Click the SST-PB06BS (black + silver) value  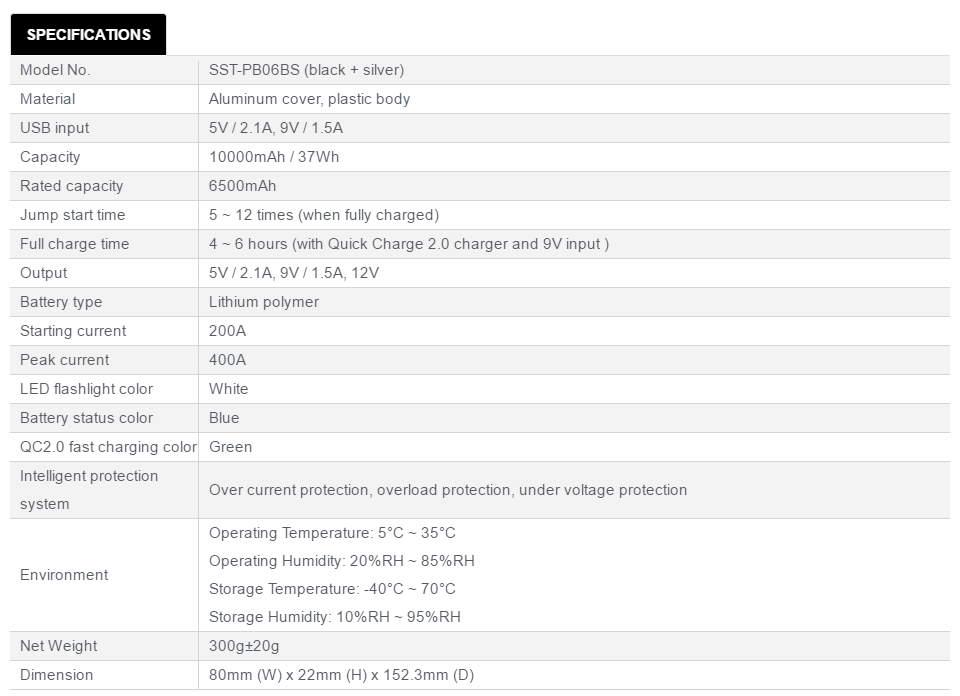306,70
